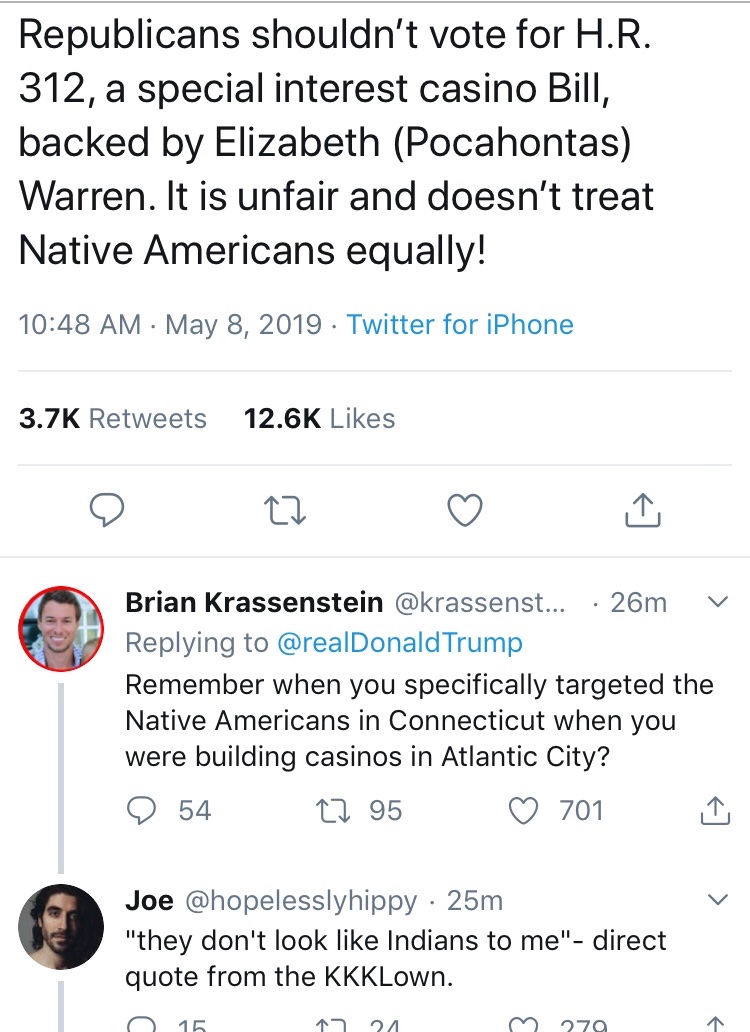
Task: Reply to Brian Krassenstein's tweet
Action: click(144, 810)
